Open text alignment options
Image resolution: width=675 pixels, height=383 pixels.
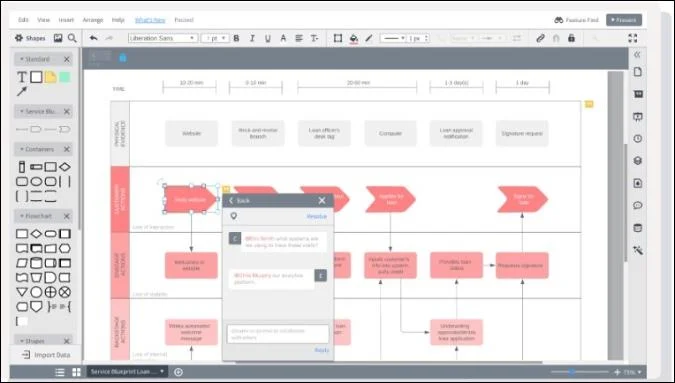(x=299, y=38)
